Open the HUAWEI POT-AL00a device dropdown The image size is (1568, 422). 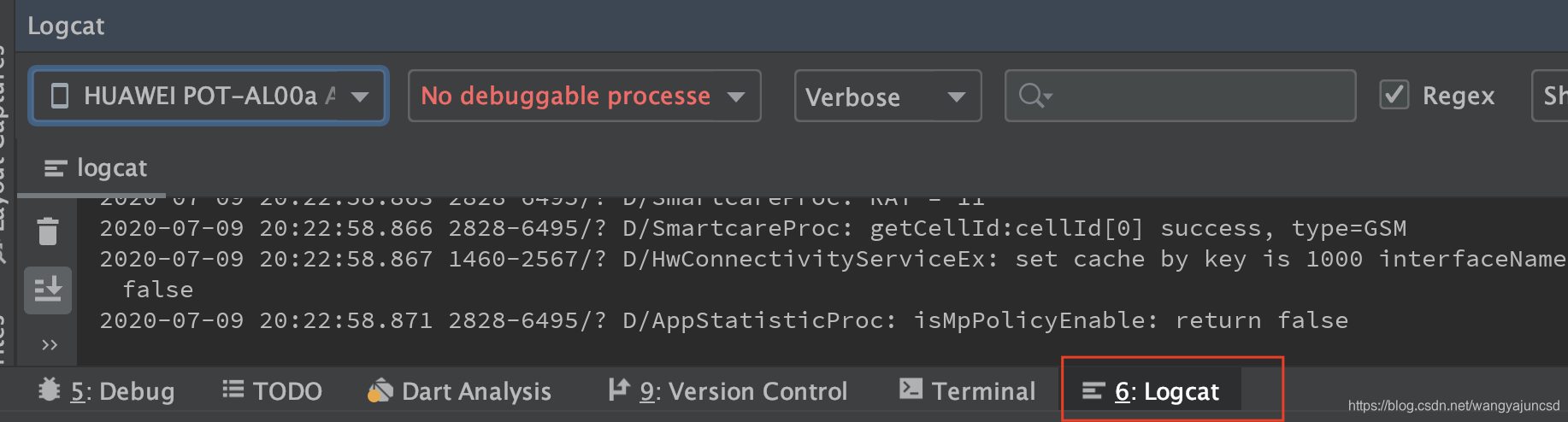click(x=209, y=96)
